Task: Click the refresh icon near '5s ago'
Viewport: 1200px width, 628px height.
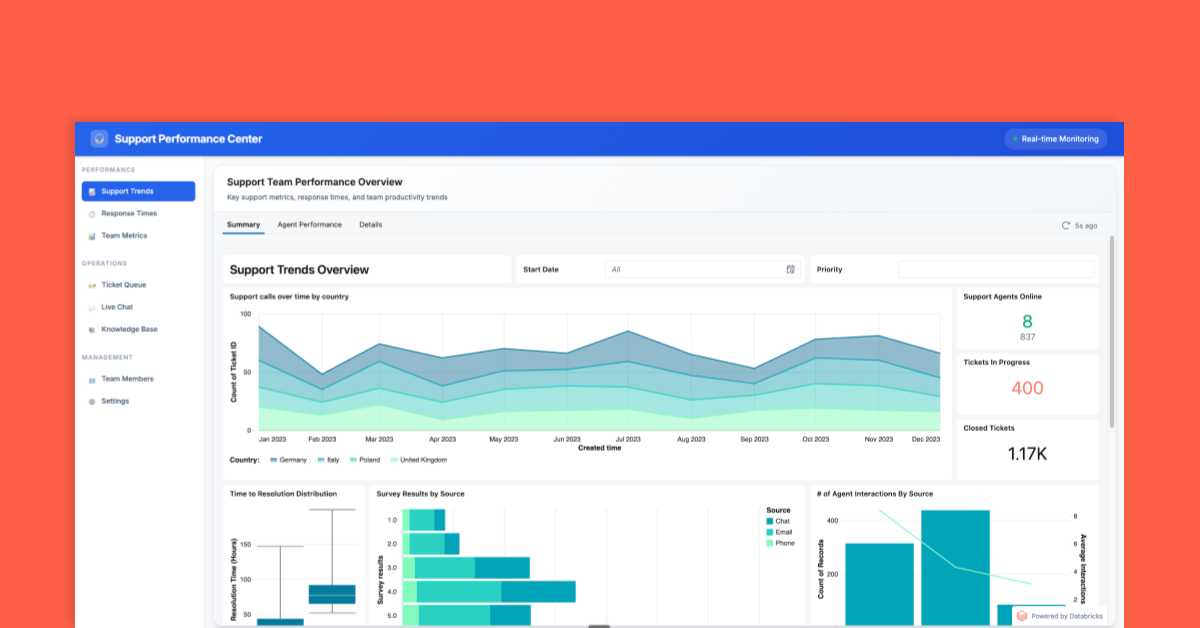Action: (1065, 225)
